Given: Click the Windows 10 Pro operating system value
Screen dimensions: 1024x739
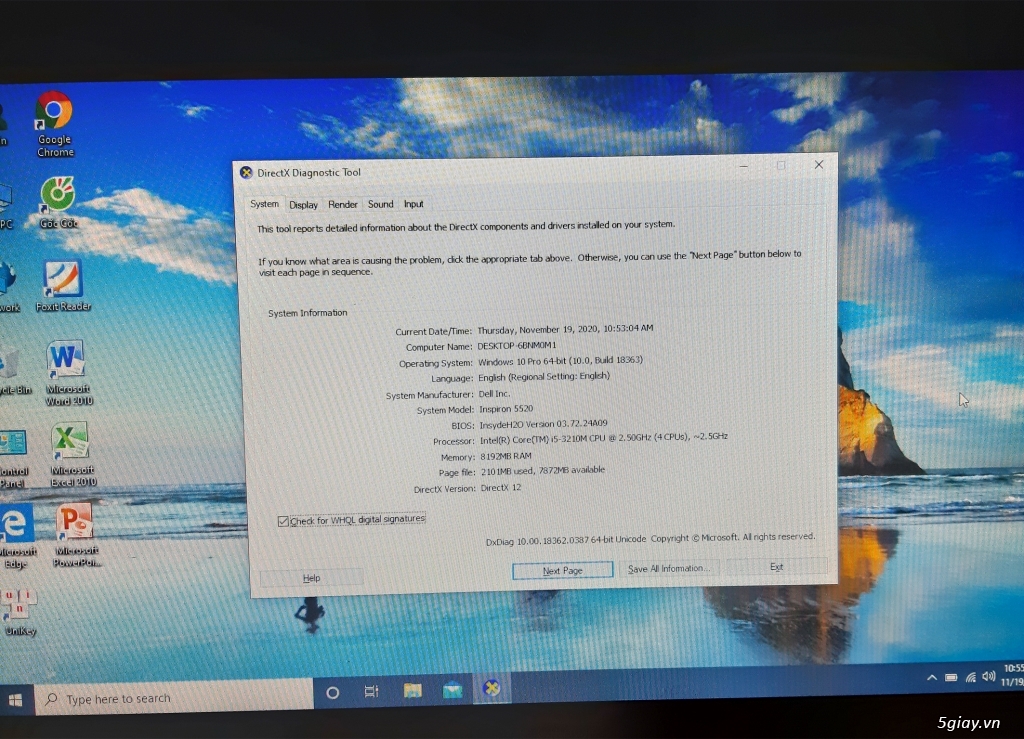Looking at the screenshot, I should coord(560,360).
